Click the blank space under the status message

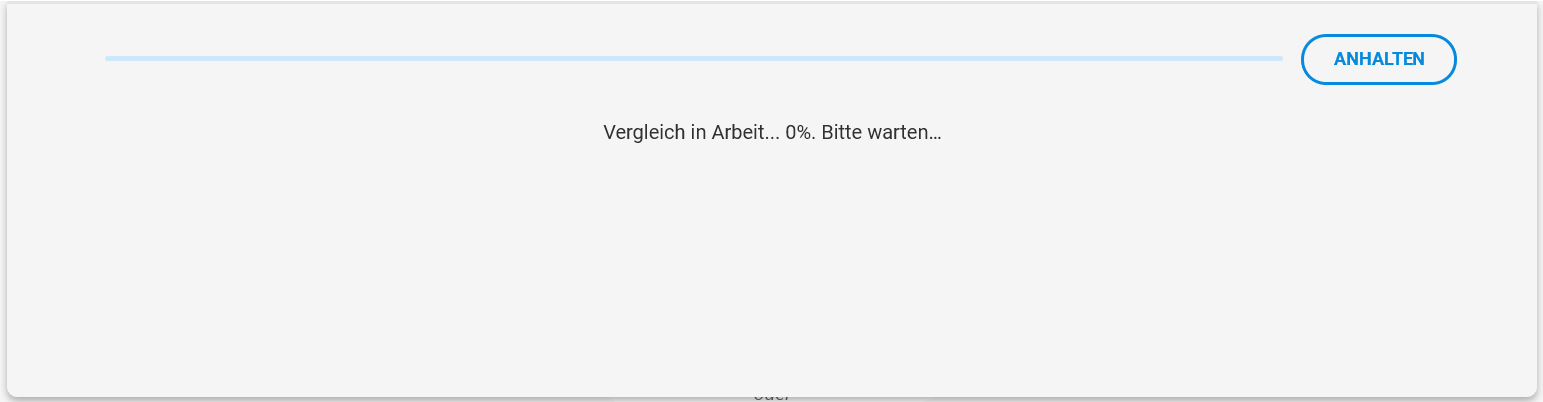pyautogui.click(x=772, y=260)
